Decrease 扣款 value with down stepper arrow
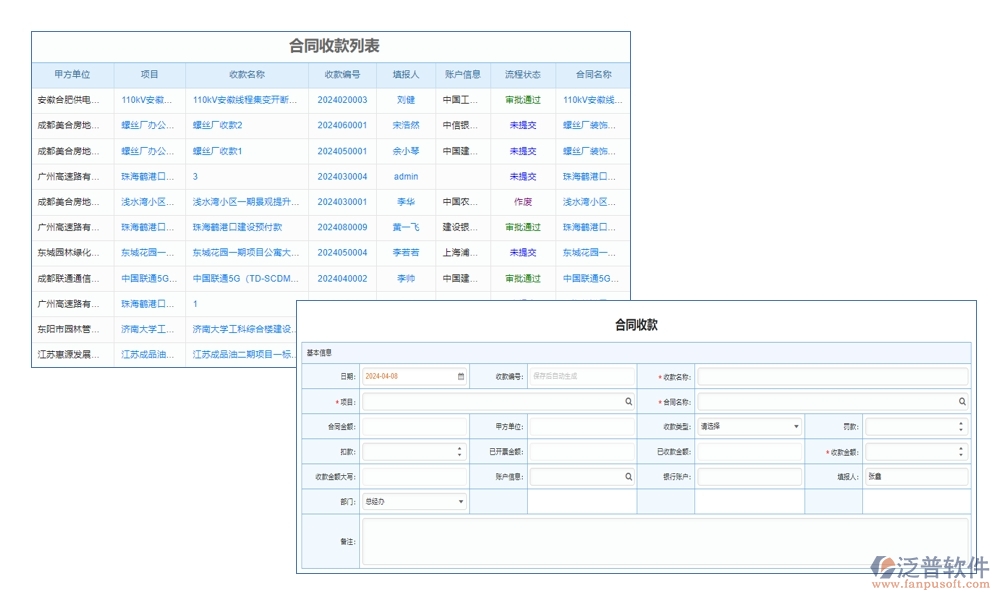This screenshot has width=1000, height=600. [461, 455]
